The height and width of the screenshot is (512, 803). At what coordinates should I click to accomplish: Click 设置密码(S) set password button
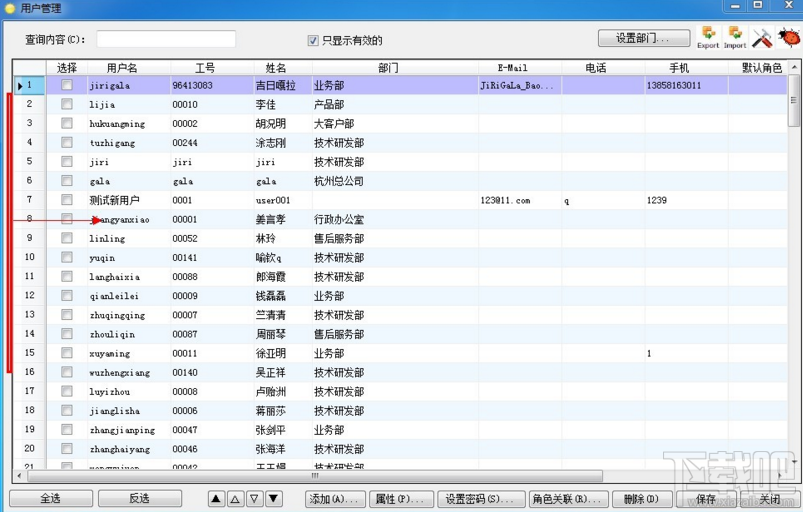pyautogui.click(x=481, y=499)
